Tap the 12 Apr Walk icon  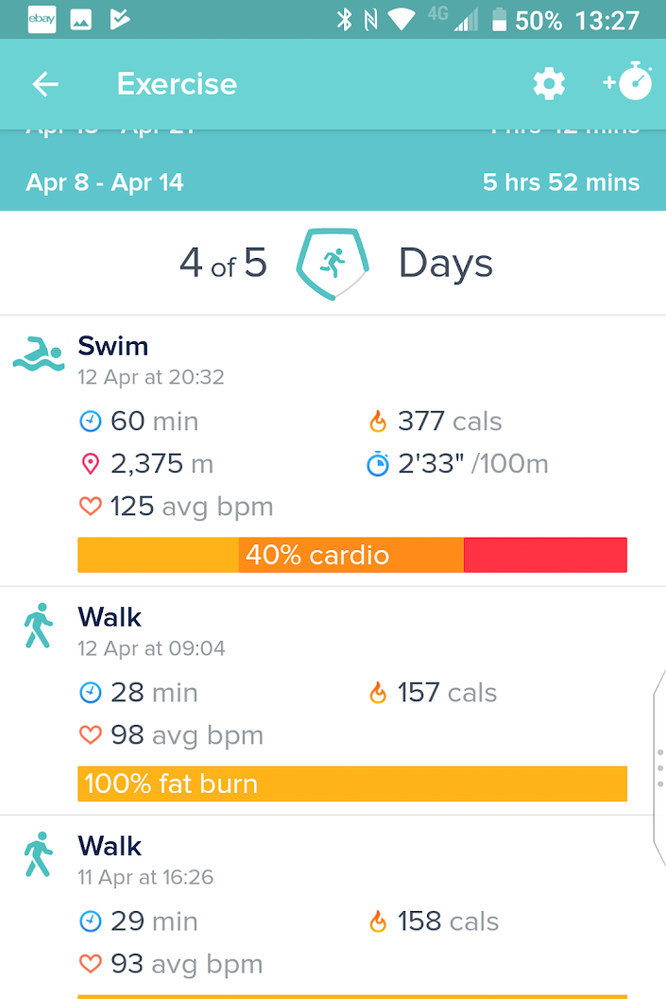[x=38, y=626]
